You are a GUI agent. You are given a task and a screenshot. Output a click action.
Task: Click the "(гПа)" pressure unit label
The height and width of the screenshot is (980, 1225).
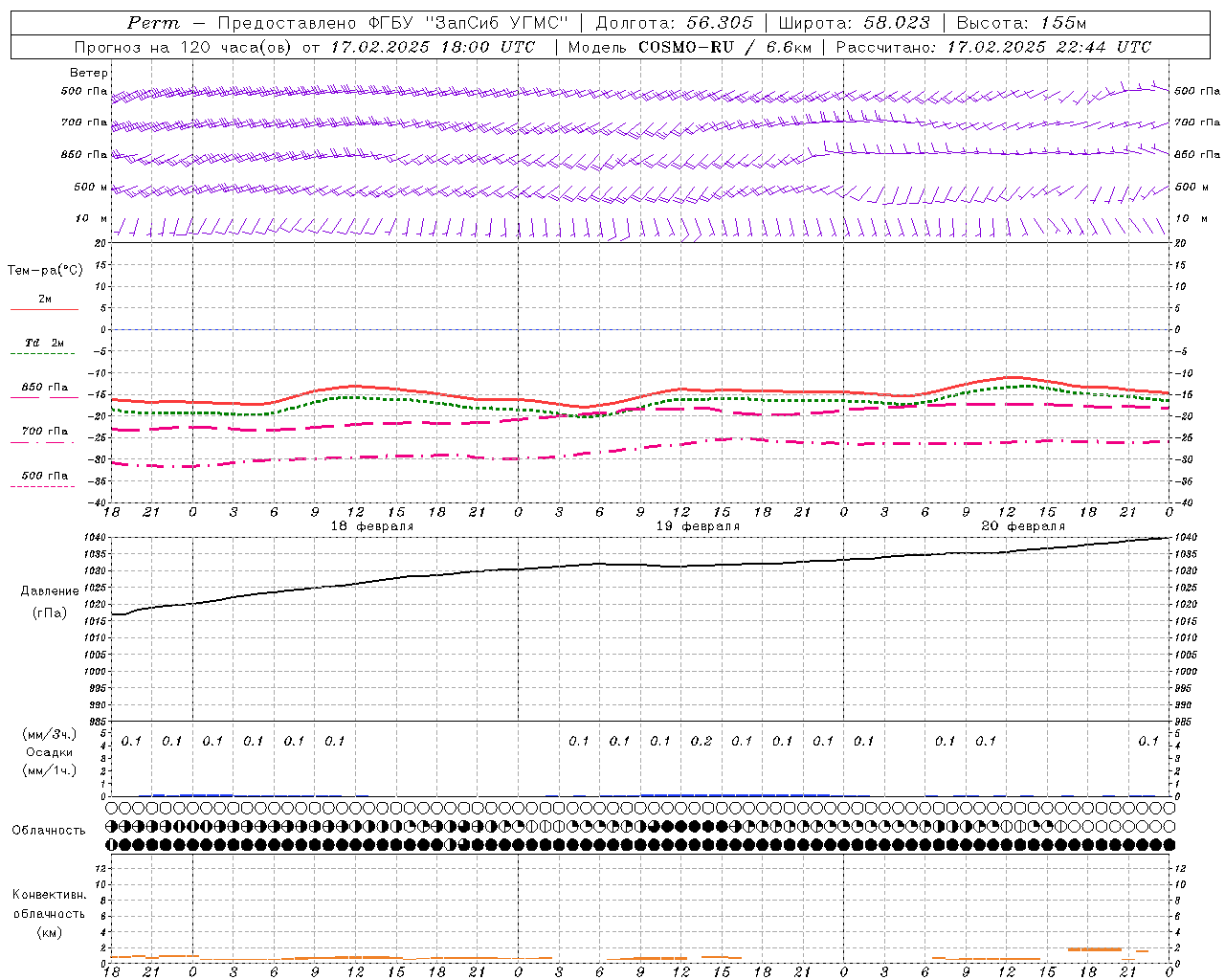click(x=50, y=612)
